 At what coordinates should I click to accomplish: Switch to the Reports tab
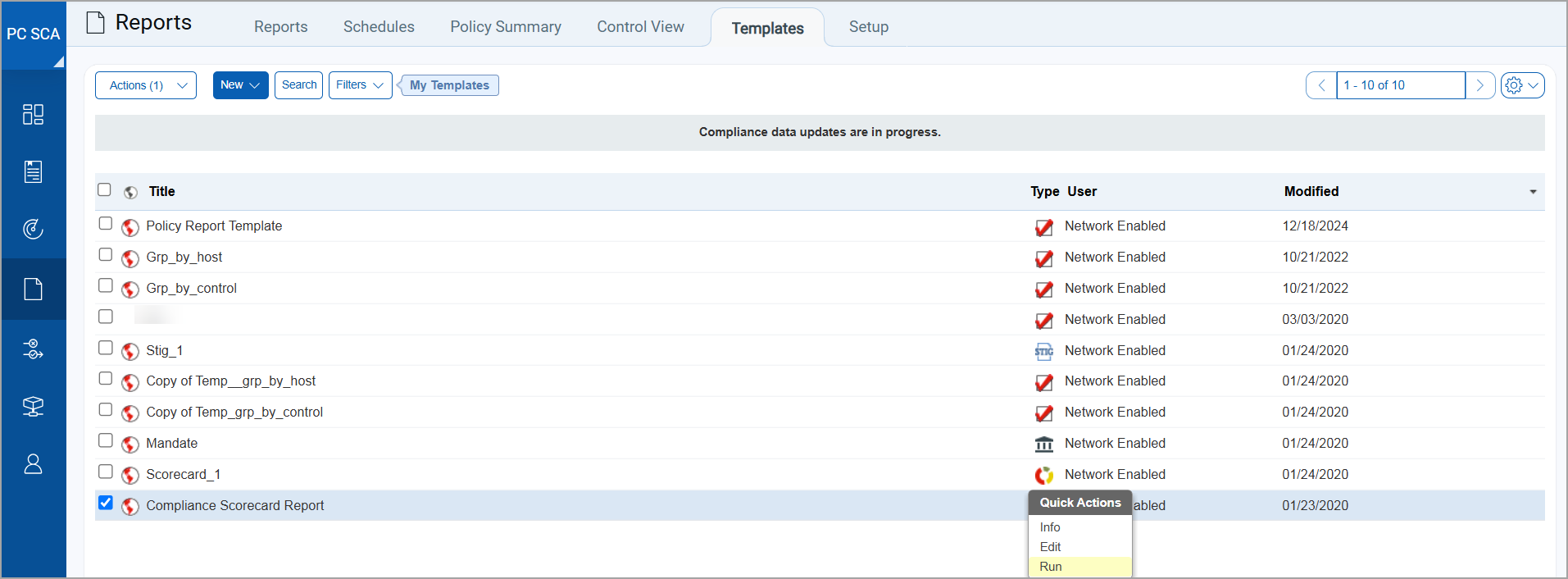(281, 27)
